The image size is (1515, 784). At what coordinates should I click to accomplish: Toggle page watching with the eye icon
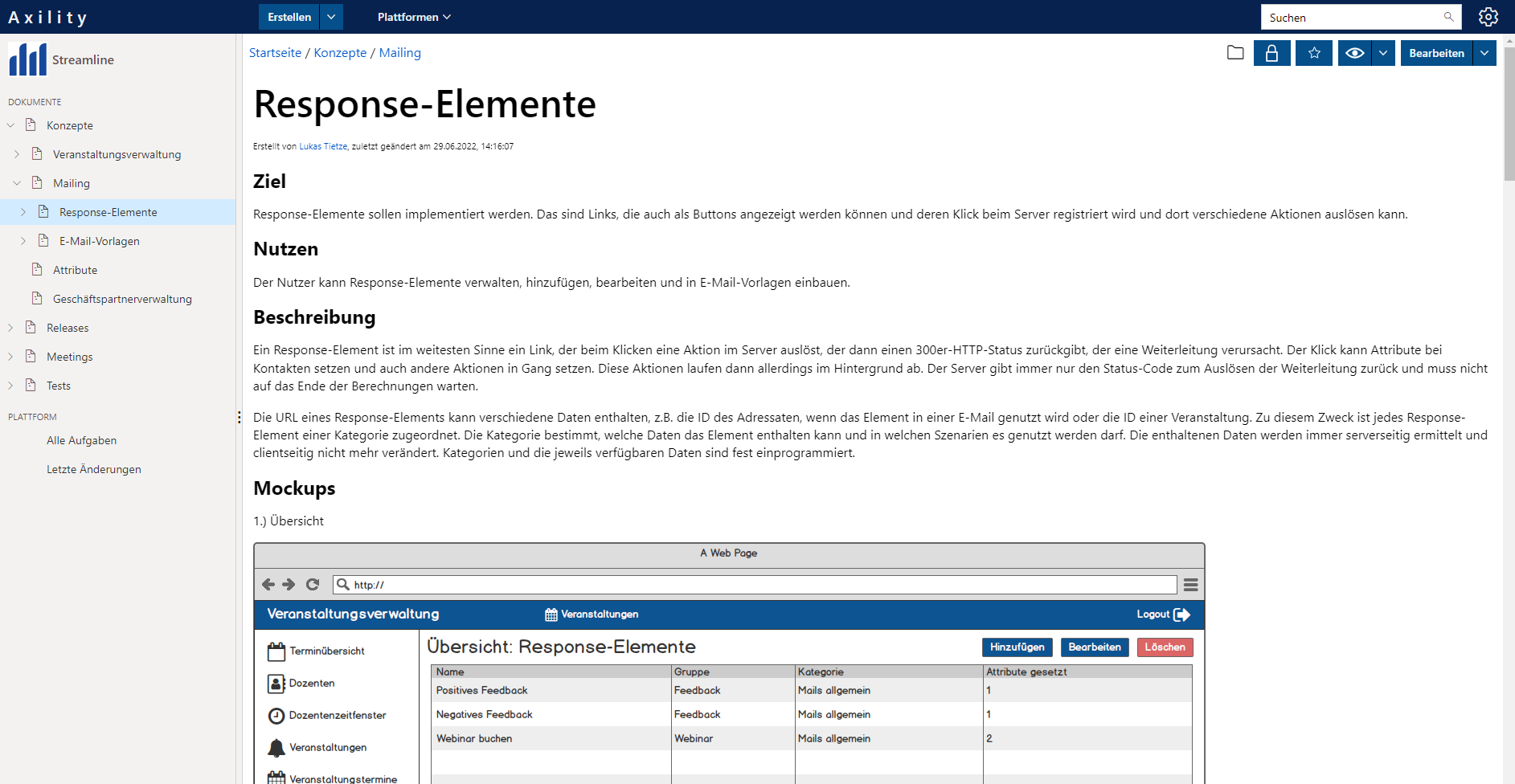click(x=1354, y=53)
